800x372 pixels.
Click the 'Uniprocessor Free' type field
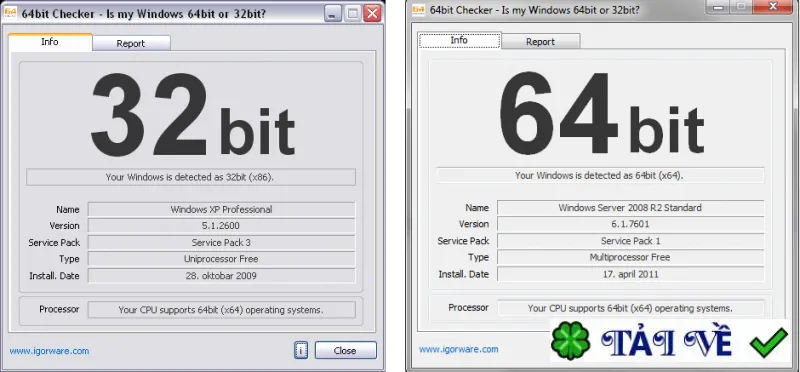[x=221, y=259]
